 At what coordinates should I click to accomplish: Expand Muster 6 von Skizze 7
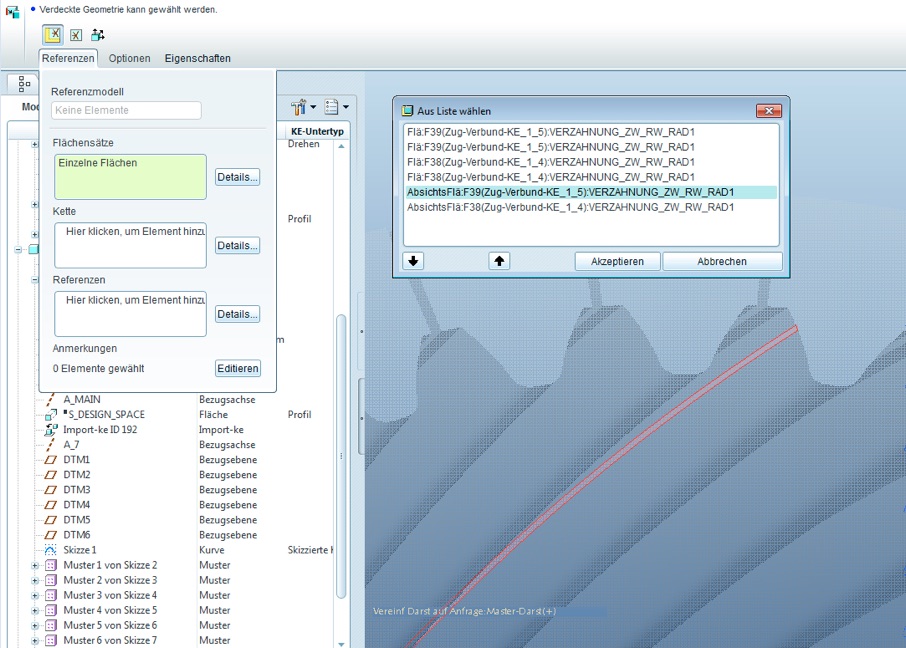coord(35,640)
